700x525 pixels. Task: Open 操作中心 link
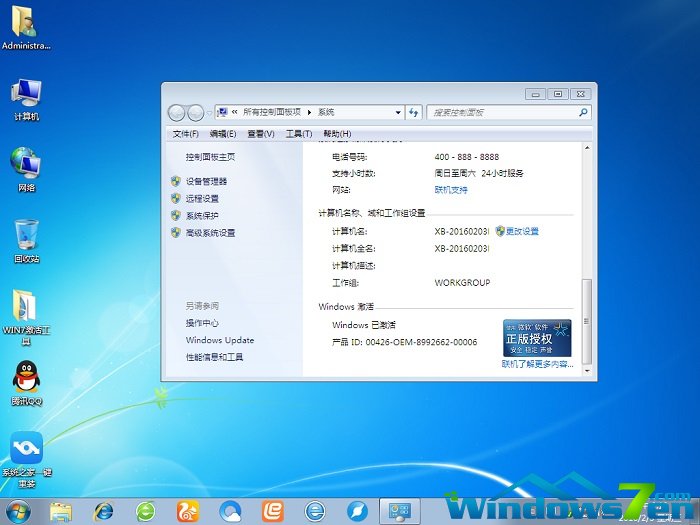(202, 323)
